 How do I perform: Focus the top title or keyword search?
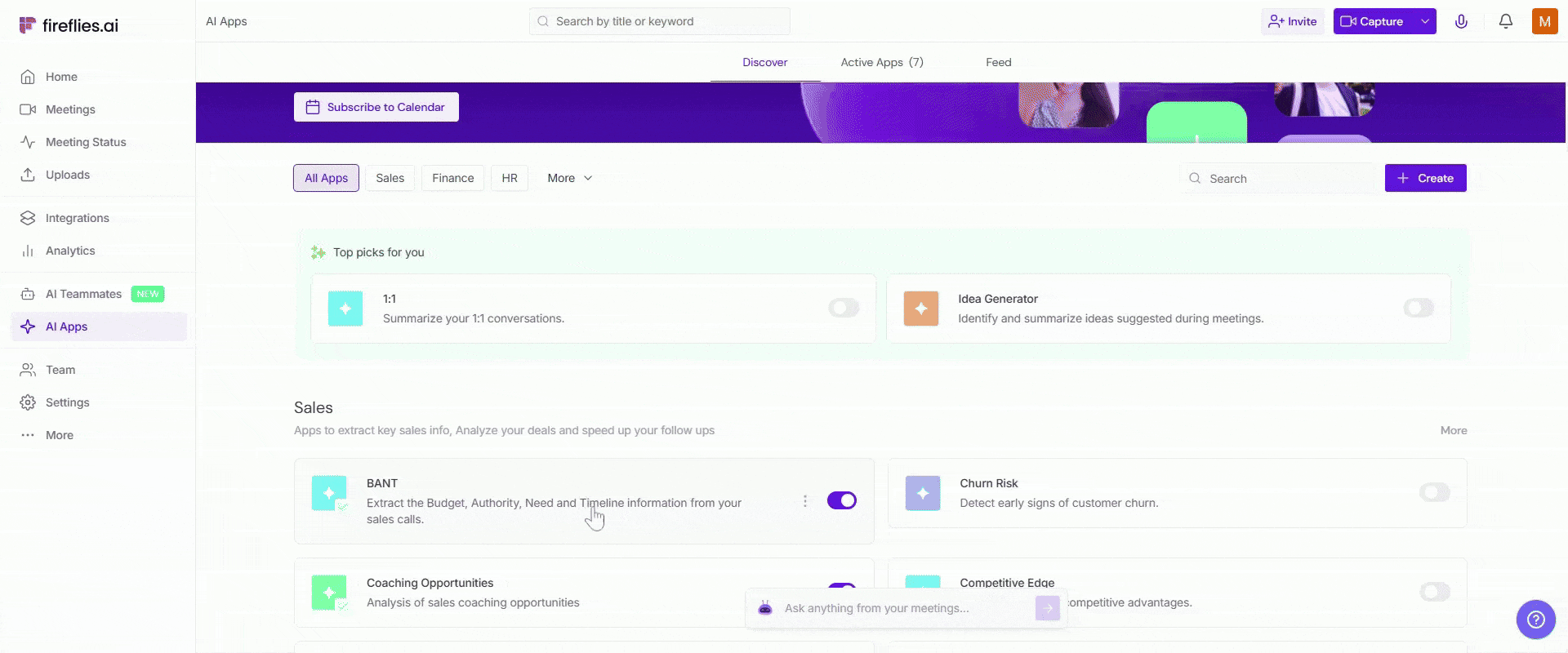click(x=660, y=21)
